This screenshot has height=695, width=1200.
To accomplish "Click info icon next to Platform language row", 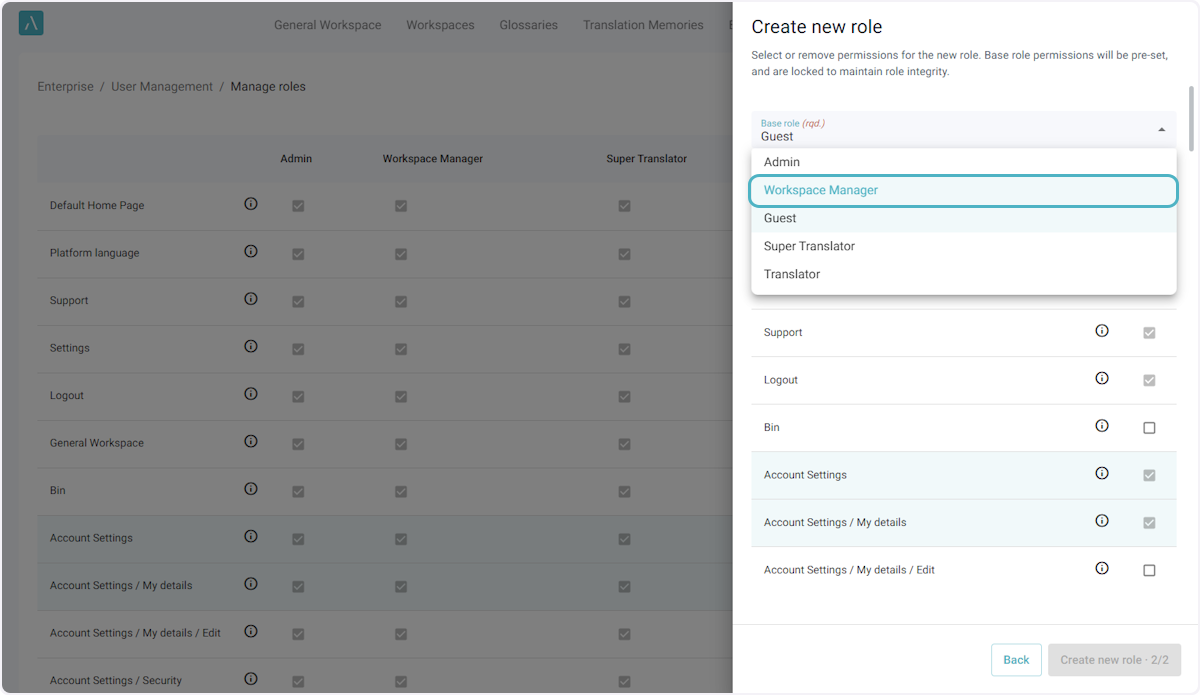I will click(x=251, y=252).
